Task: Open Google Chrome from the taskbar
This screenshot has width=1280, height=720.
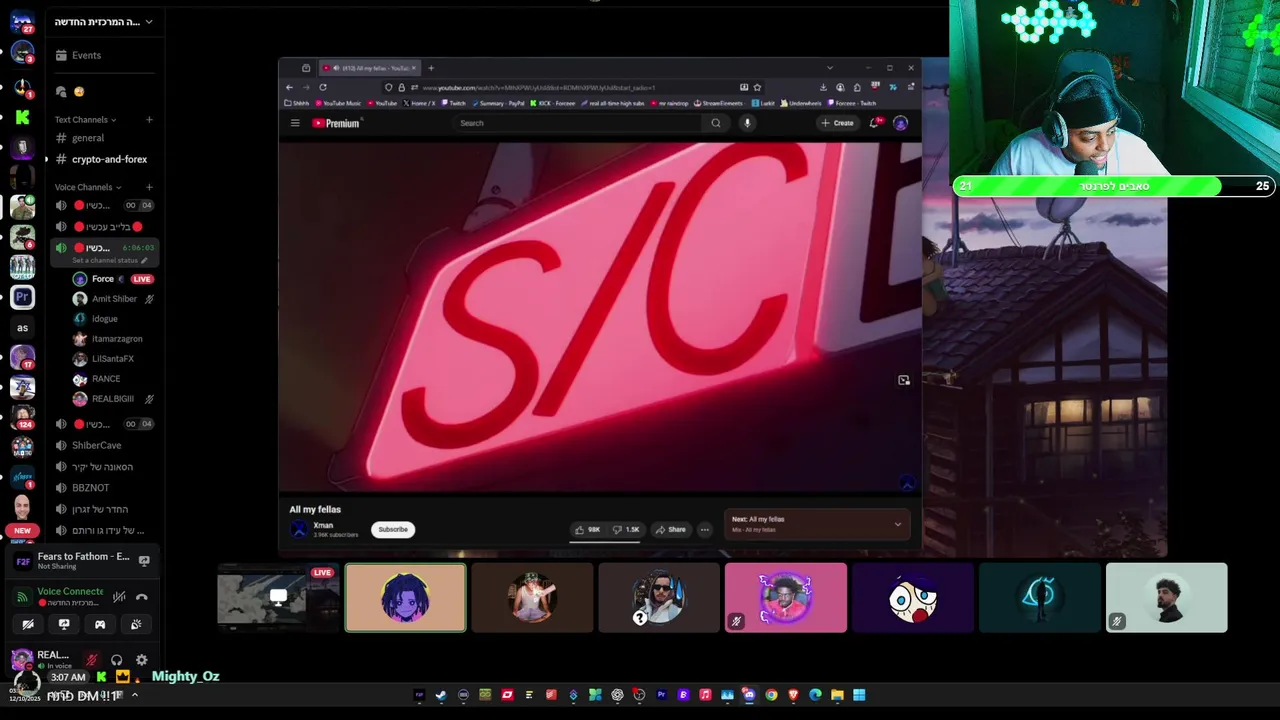Action: [771, 695]
